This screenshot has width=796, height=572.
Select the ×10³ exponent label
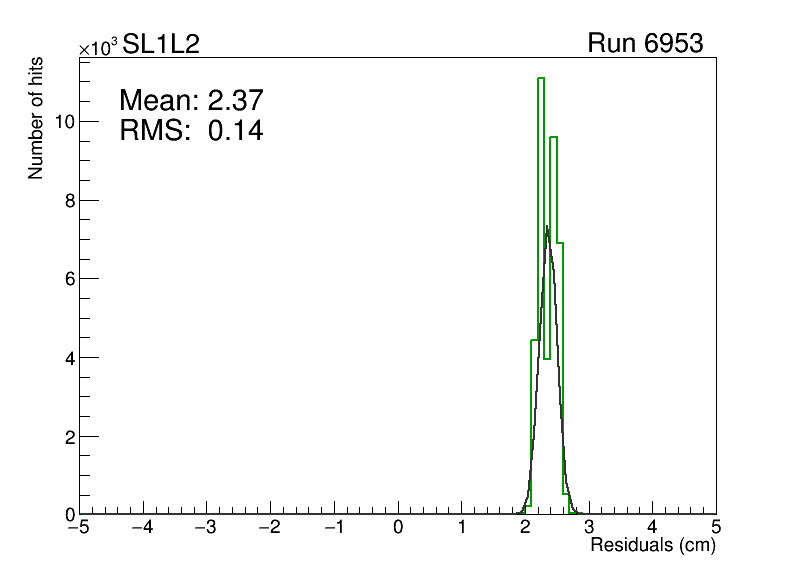(x=98, y=46)
